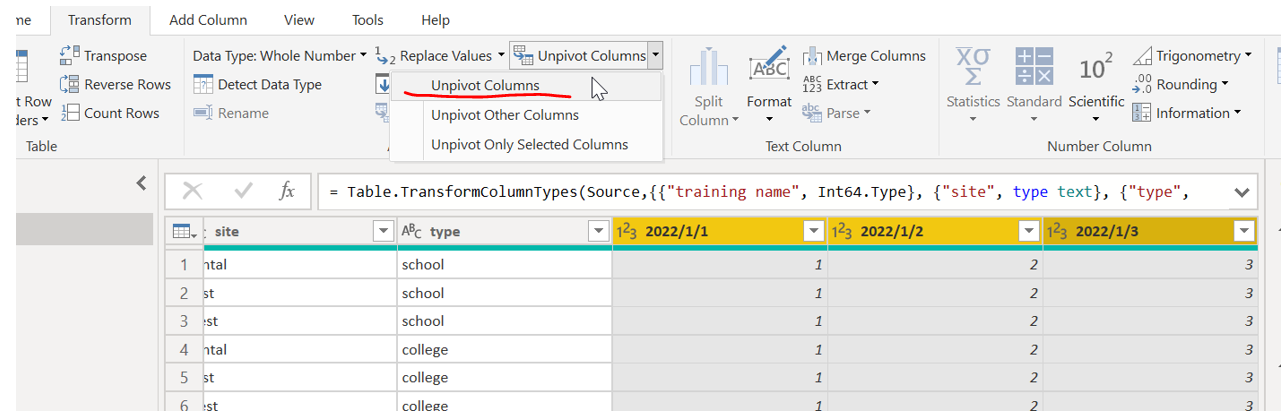Confirm the formula with the checkmark
The image size is (1281, 414).
point(243,191)
